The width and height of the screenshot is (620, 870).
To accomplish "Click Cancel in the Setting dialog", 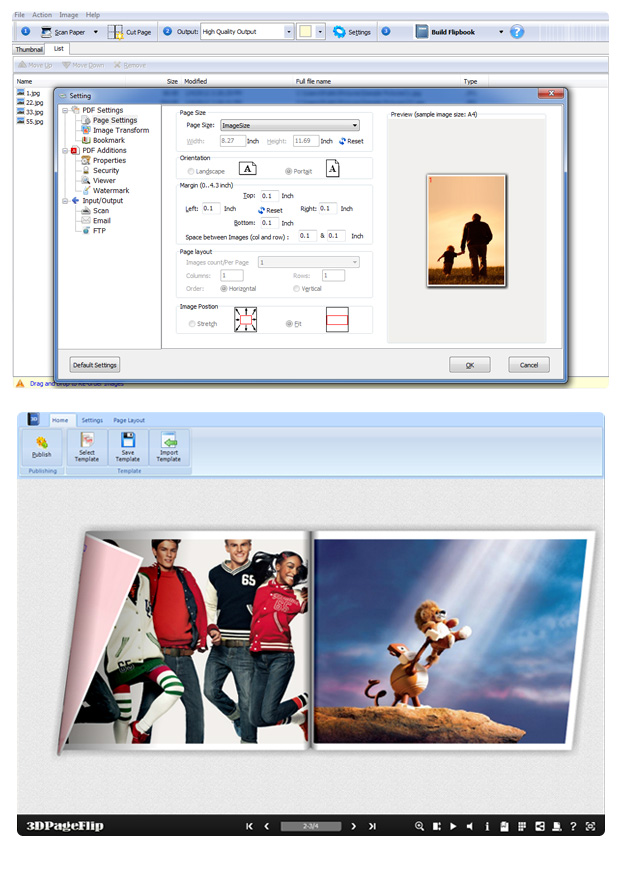I will tap(529, 365).
